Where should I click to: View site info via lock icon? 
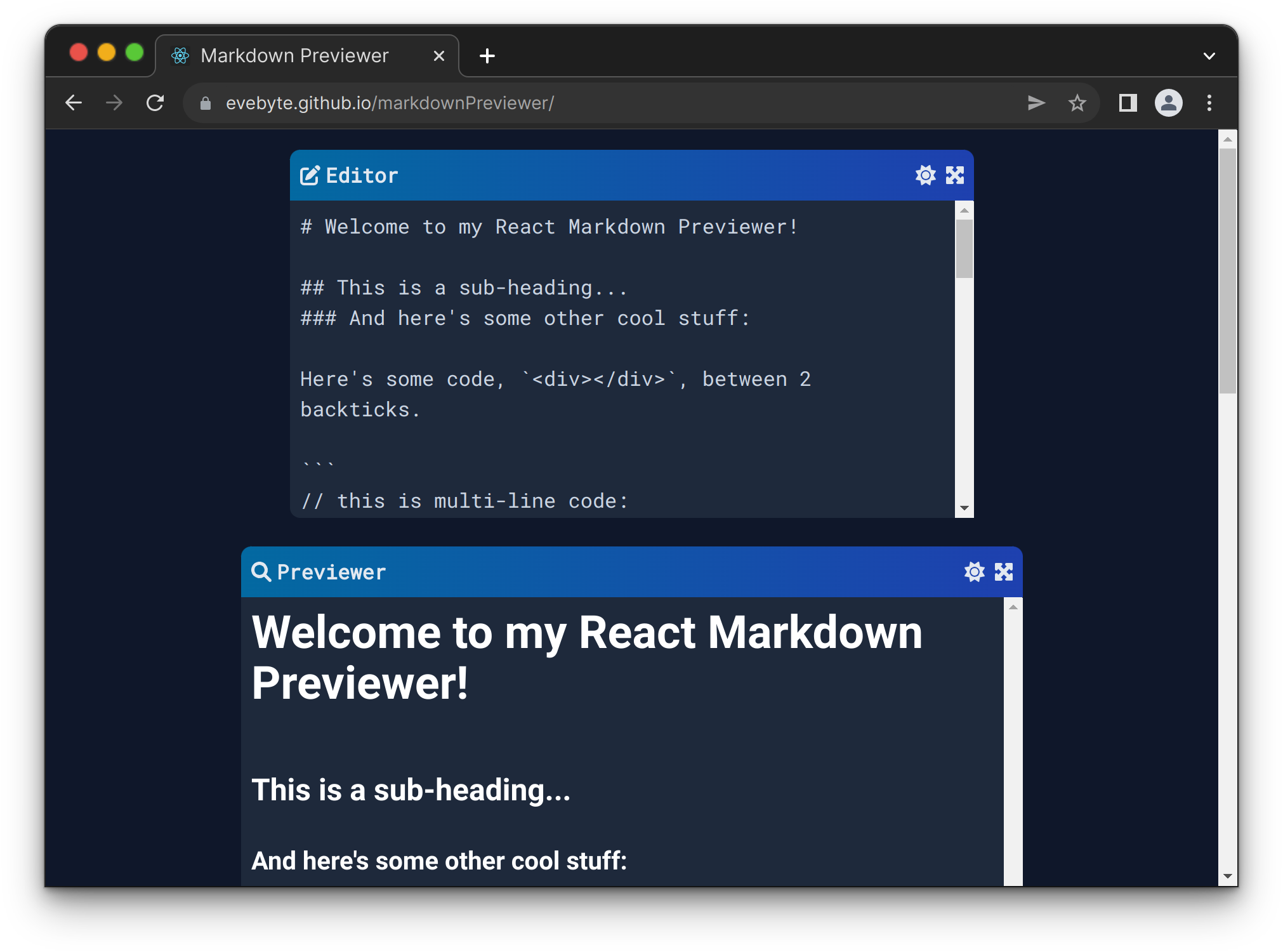(206, 103)
